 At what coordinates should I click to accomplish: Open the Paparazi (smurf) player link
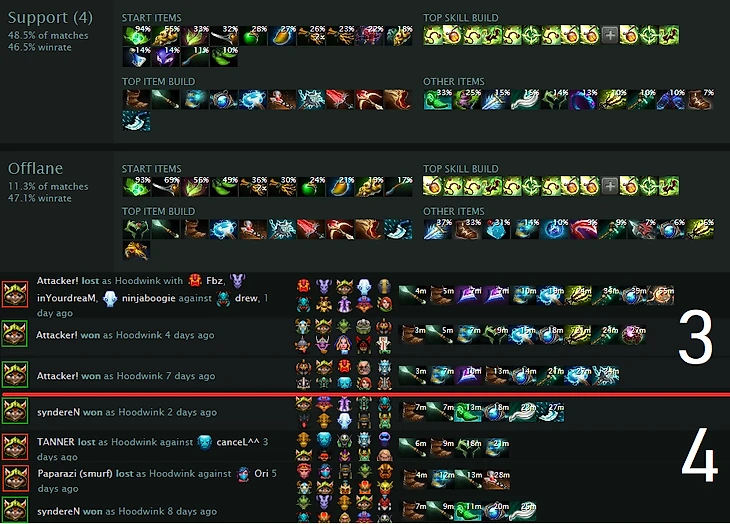pos(75,473)
